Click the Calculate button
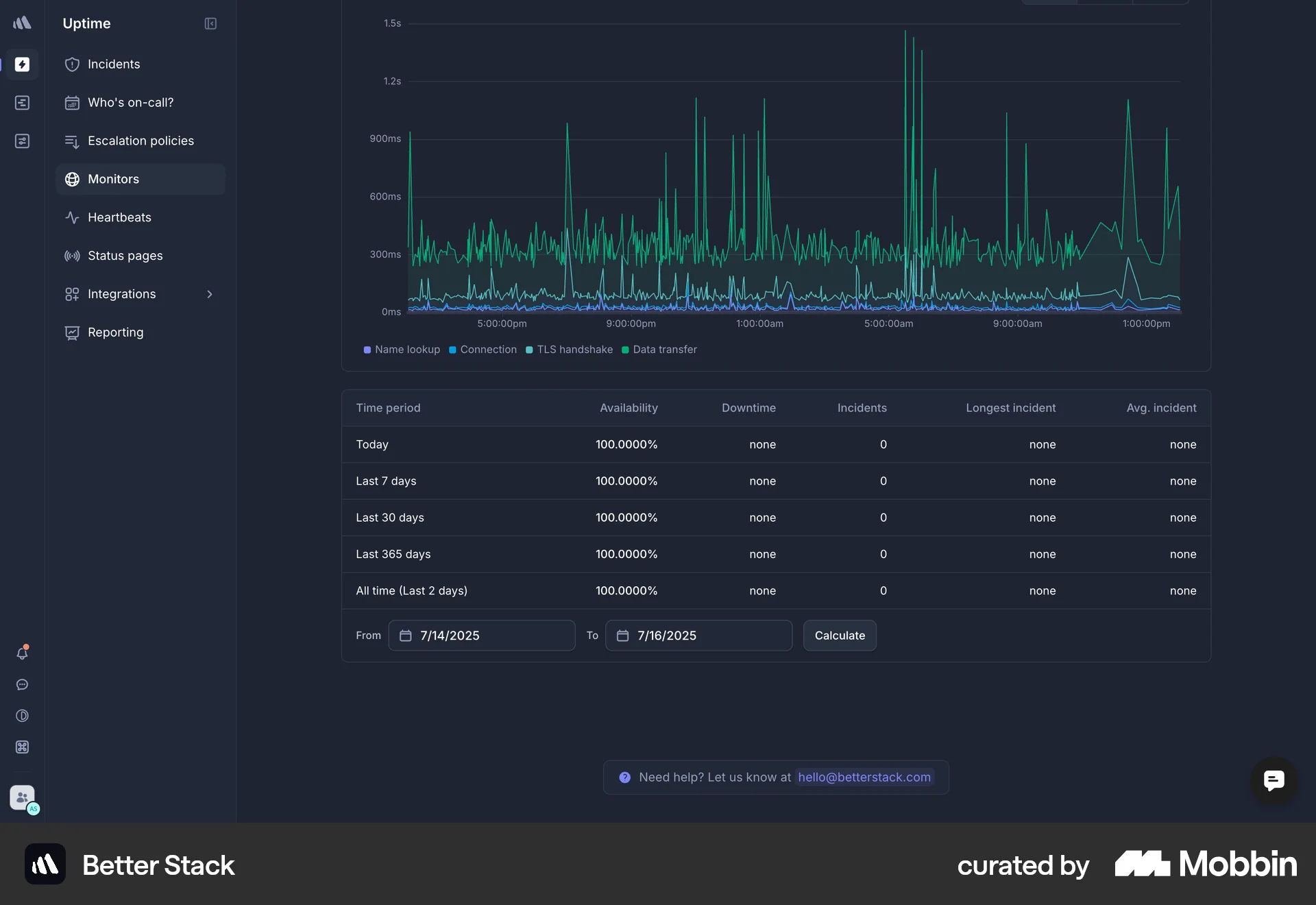 point(839,636)
